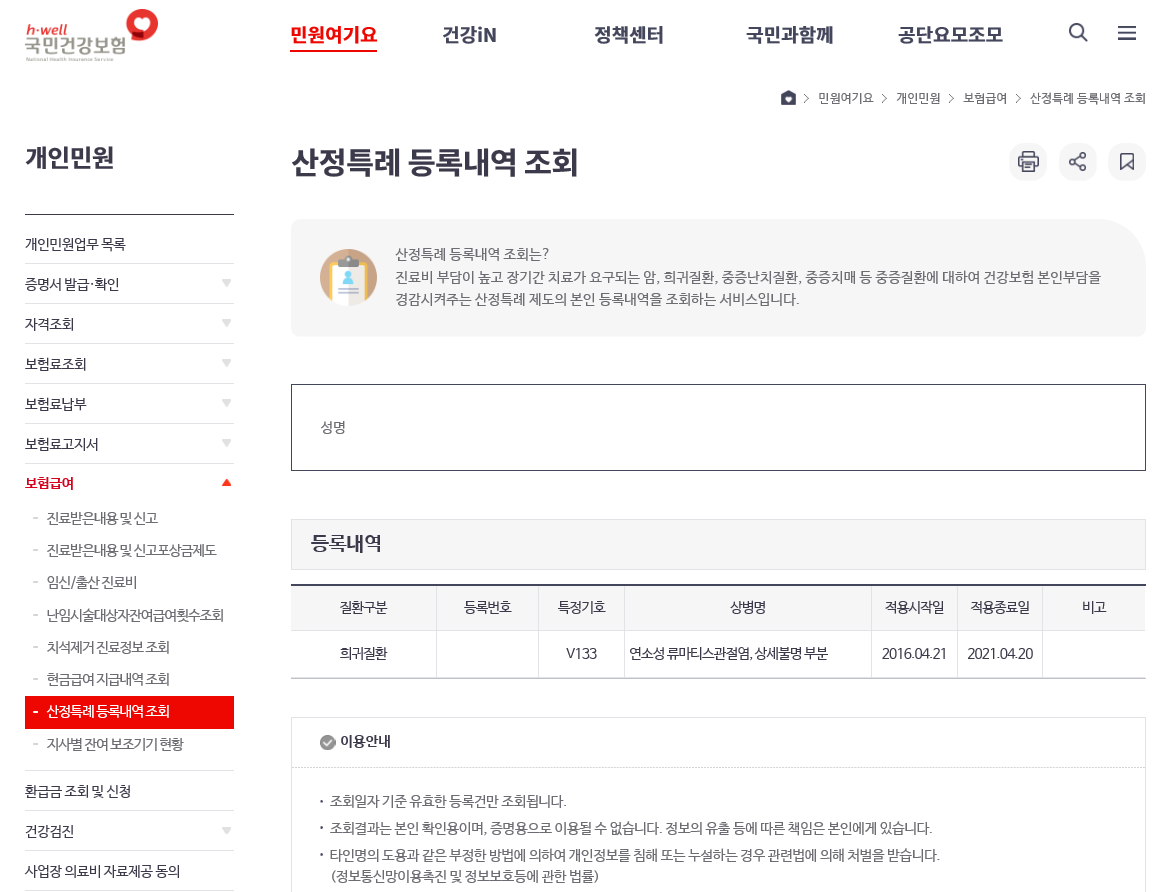This screenshot has height=892, width=1173.
Task: Open 환급금 조회 및 신청
Action: (x=78, y=791)
